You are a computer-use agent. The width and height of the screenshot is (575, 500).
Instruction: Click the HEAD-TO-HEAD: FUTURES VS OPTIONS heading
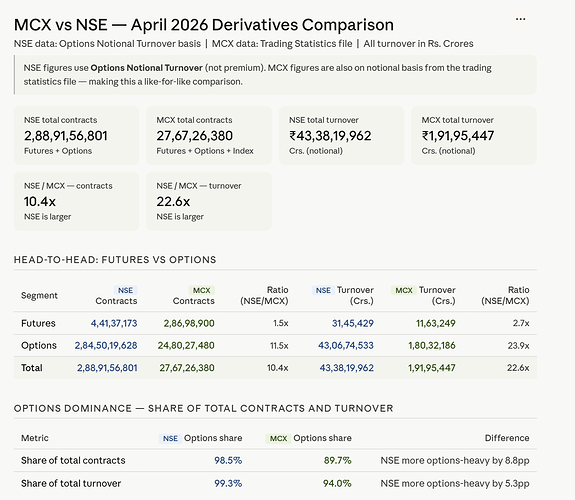115,260
